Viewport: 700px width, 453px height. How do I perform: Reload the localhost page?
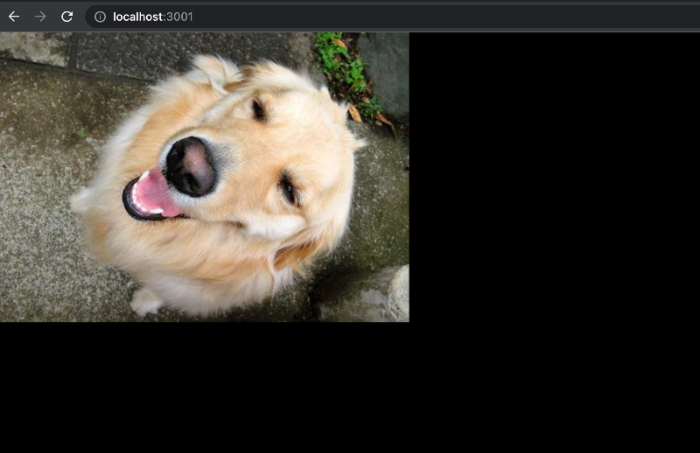pyautogui.click(x=67, y=17)
